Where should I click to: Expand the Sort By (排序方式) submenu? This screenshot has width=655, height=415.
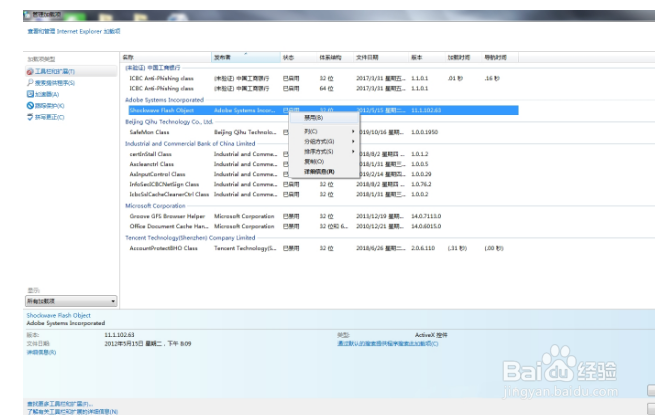325,151
